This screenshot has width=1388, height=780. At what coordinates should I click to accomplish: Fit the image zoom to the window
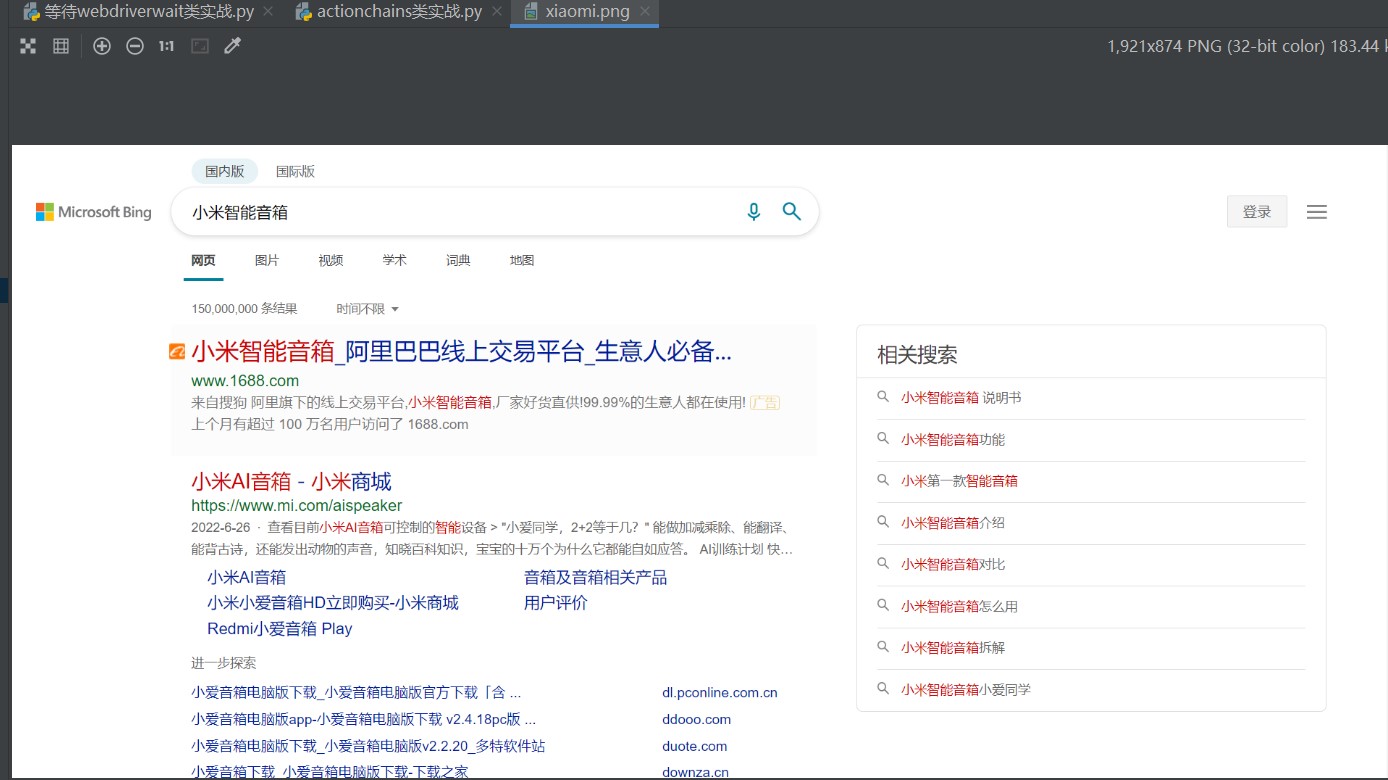200,46
